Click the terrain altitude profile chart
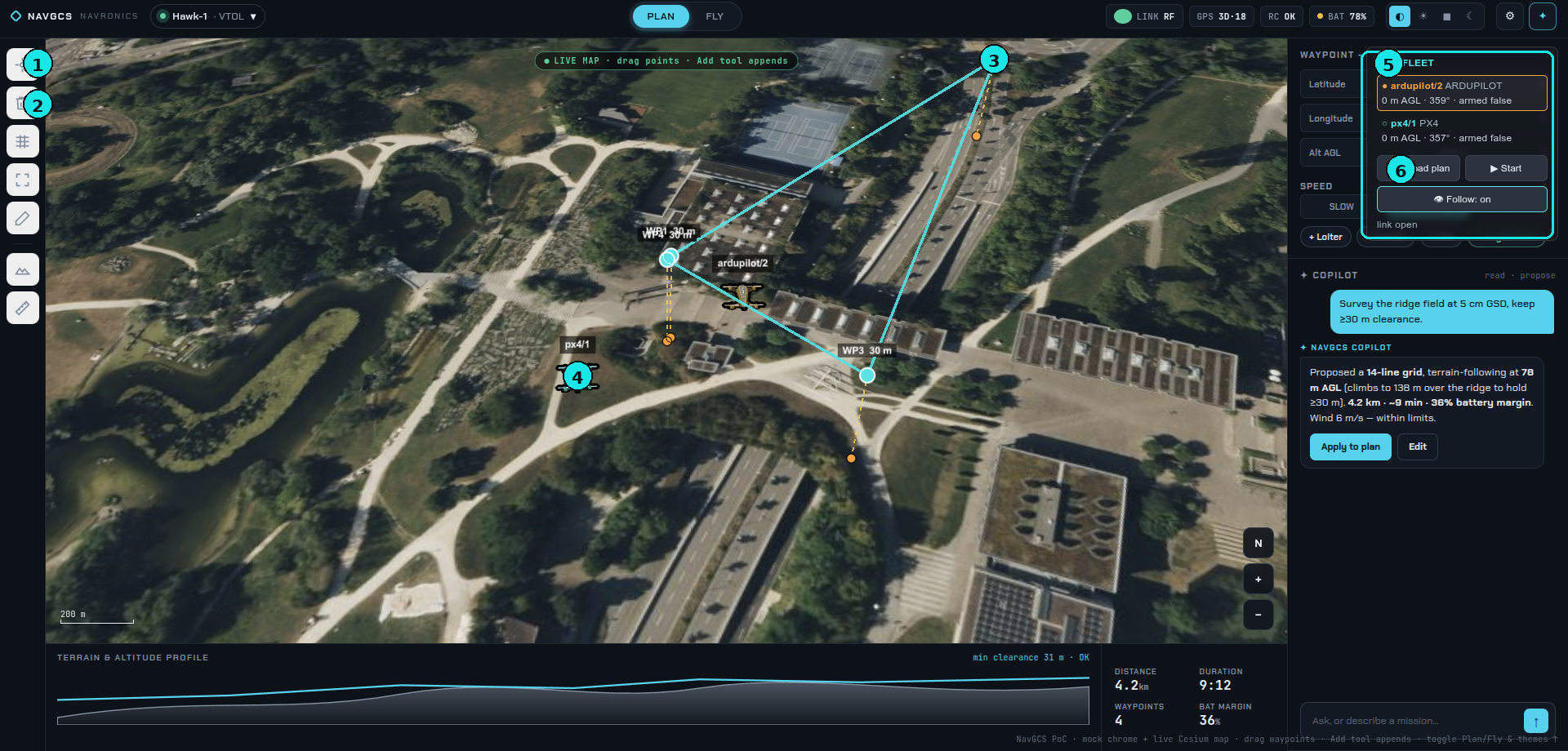This screenshot has width=1568, height=751. [572, 700]
